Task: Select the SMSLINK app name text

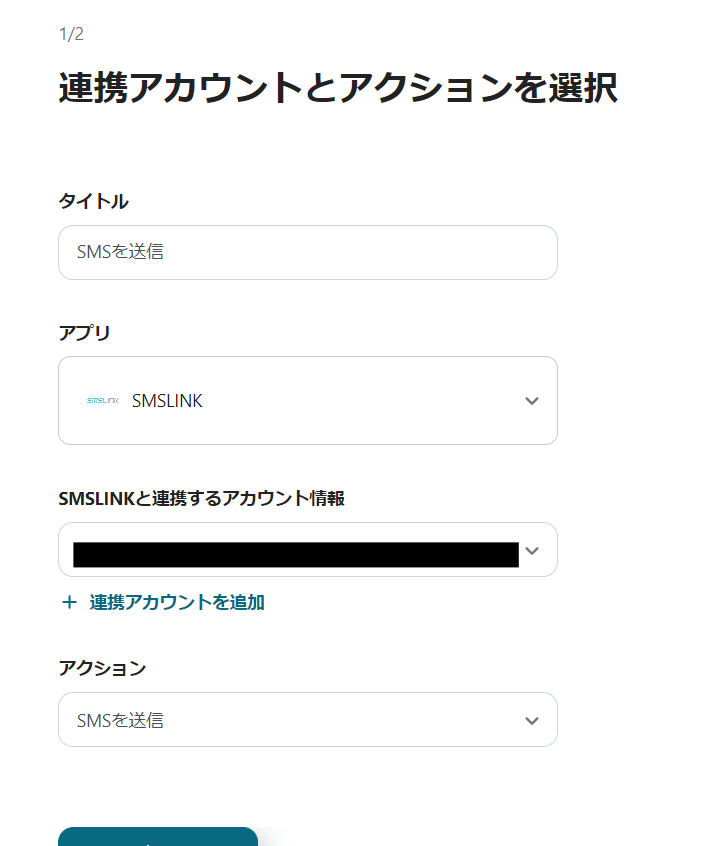Action: click(x=167, y=401)
